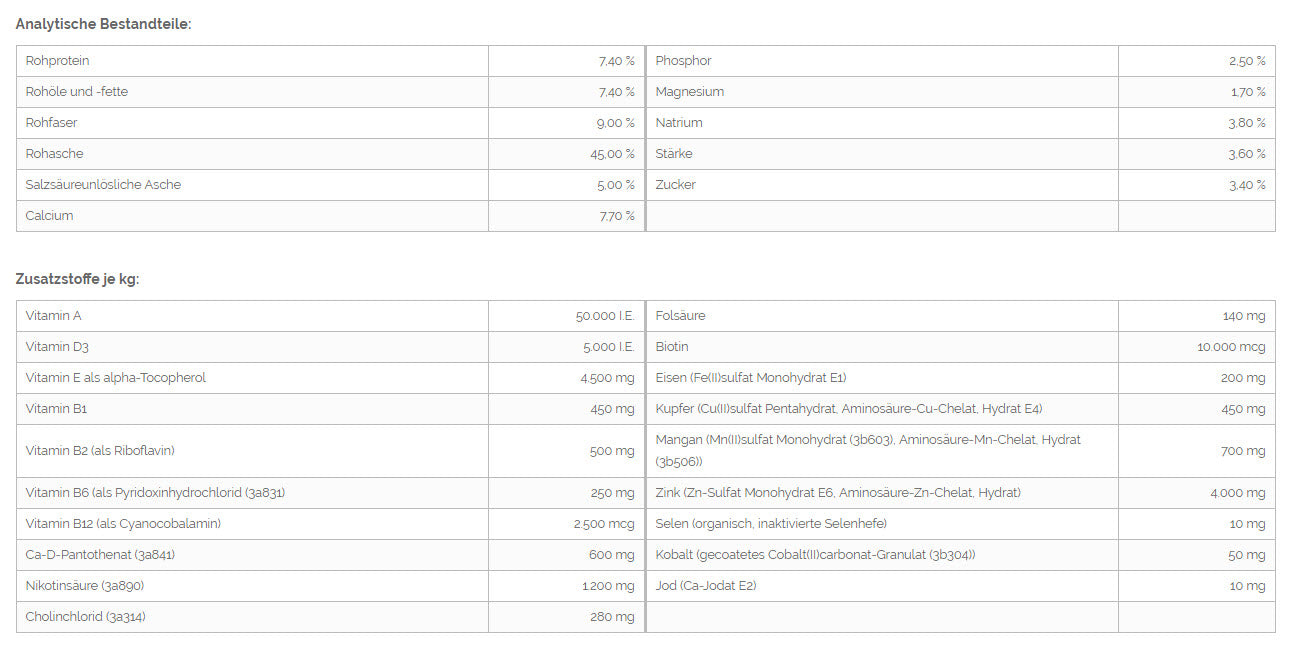Click the Mangan ingredient description cell

[882, 451]
